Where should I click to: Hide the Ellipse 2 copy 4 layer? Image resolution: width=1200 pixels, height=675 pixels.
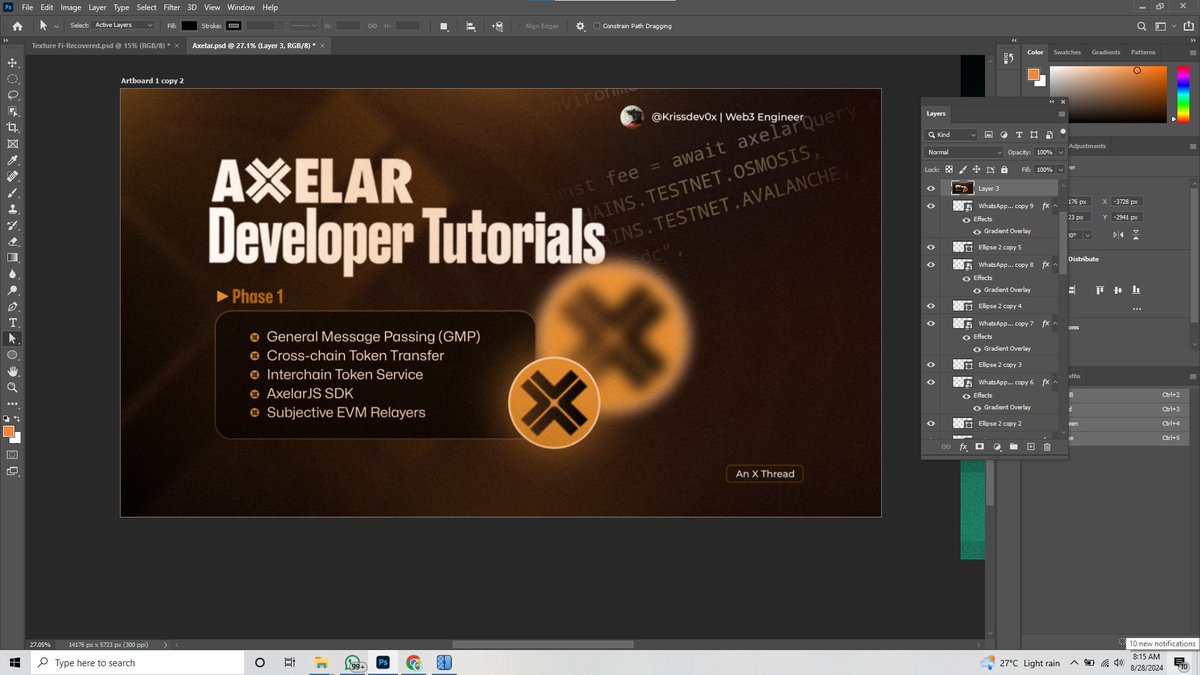pyautogui.click(x=931, y=306)
